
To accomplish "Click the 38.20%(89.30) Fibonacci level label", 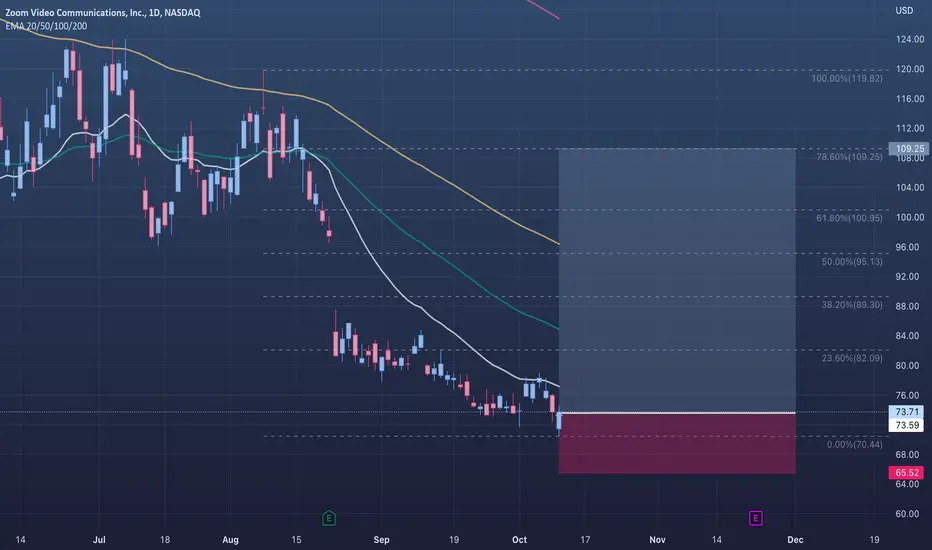I will coord(852,304).
